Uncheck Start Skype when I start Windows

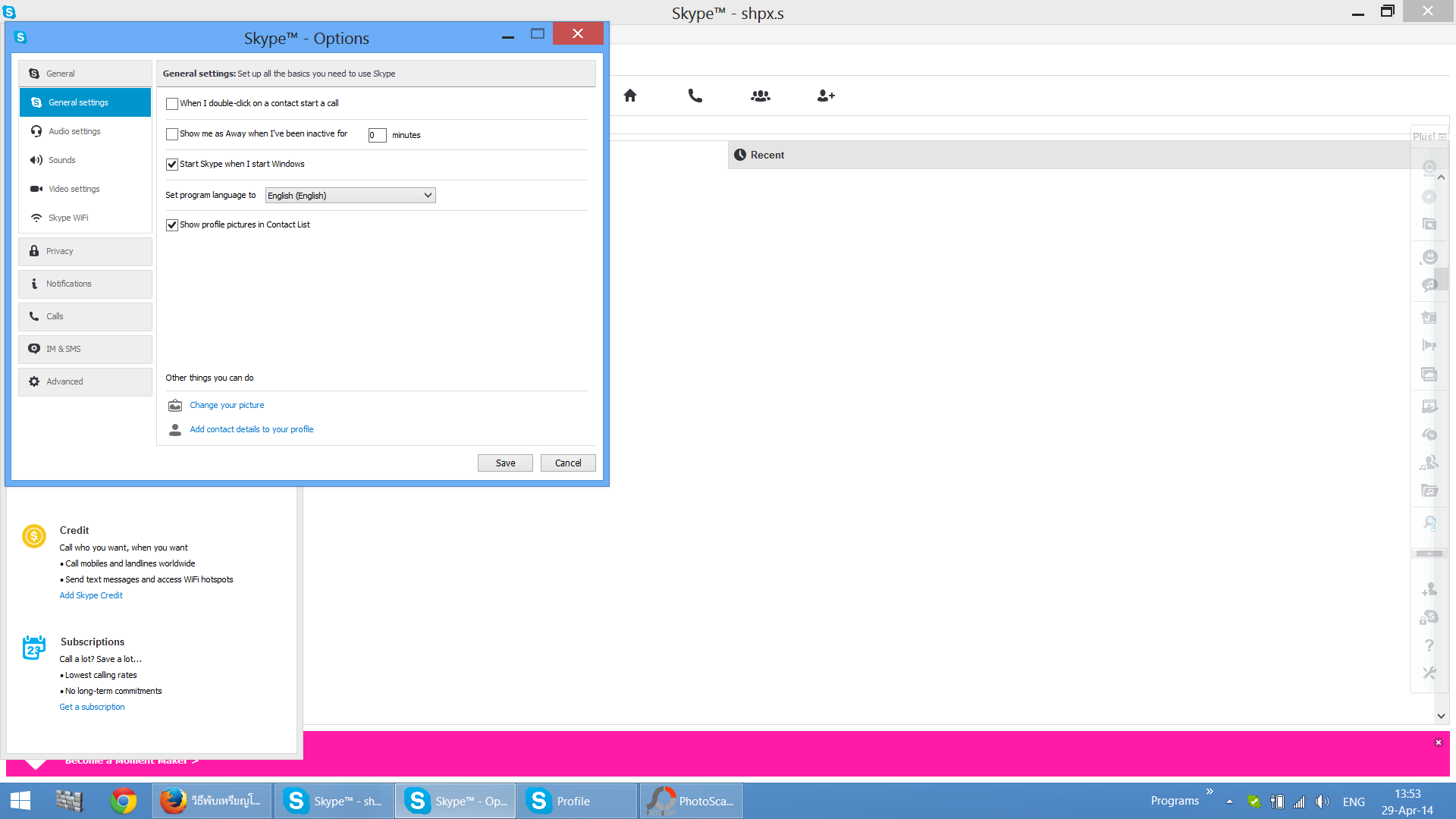[172, 165]
